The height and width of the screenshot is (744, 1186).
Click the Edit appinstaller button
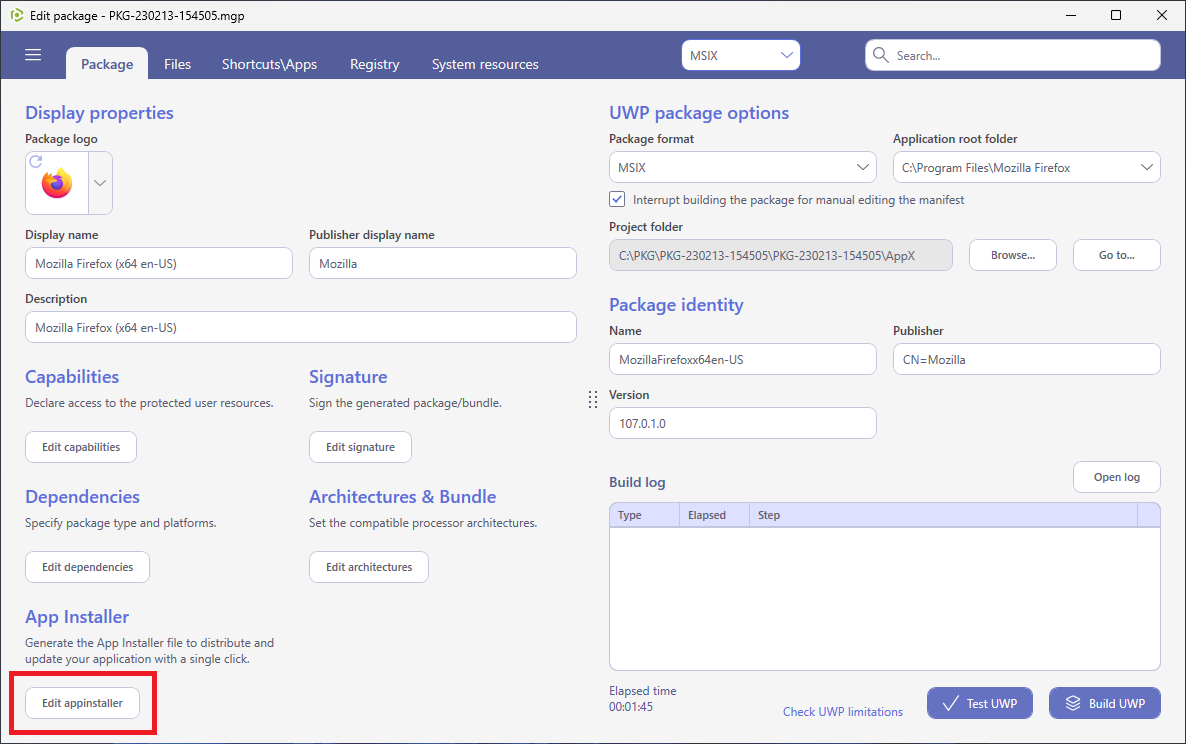click(82, 703)
